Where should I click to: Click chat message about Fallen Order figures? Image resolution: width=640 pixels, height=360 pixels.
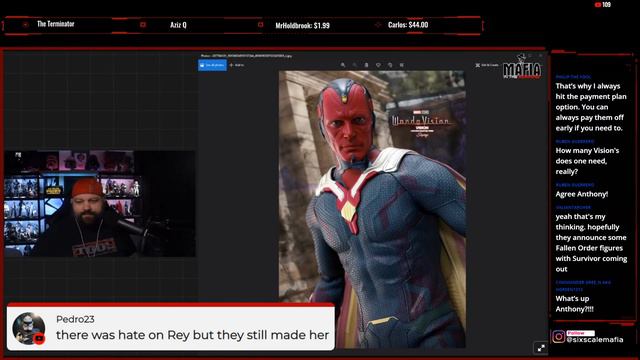(x=591, y=242)
